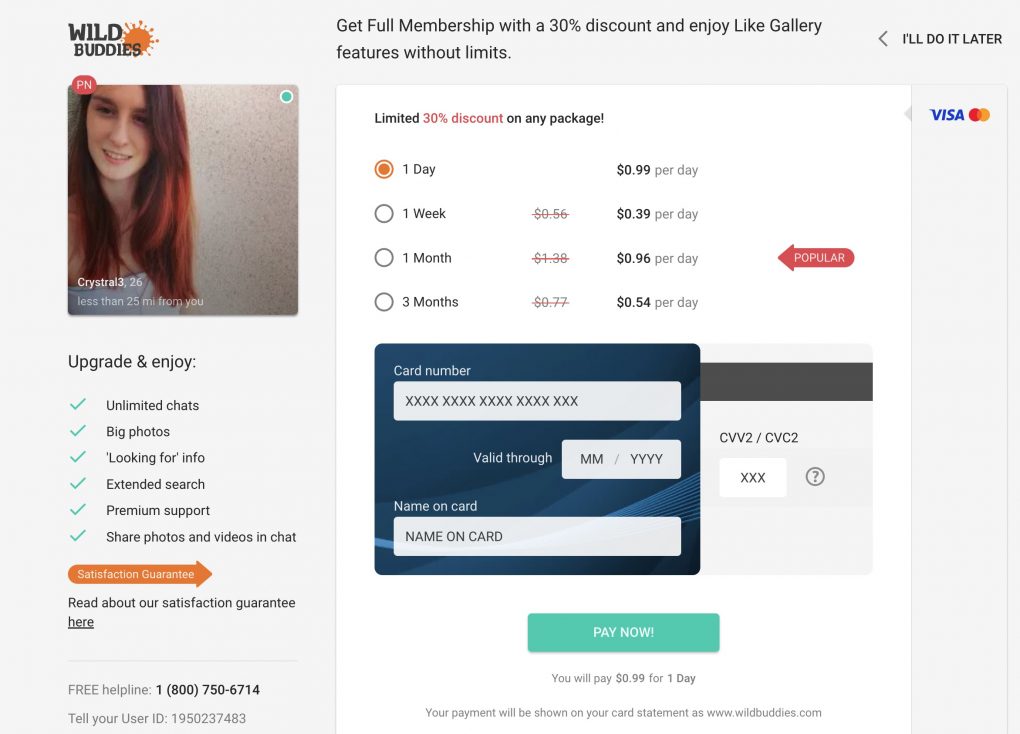
Task: Focus the Name on card field
Action: (x=537, y=536)
